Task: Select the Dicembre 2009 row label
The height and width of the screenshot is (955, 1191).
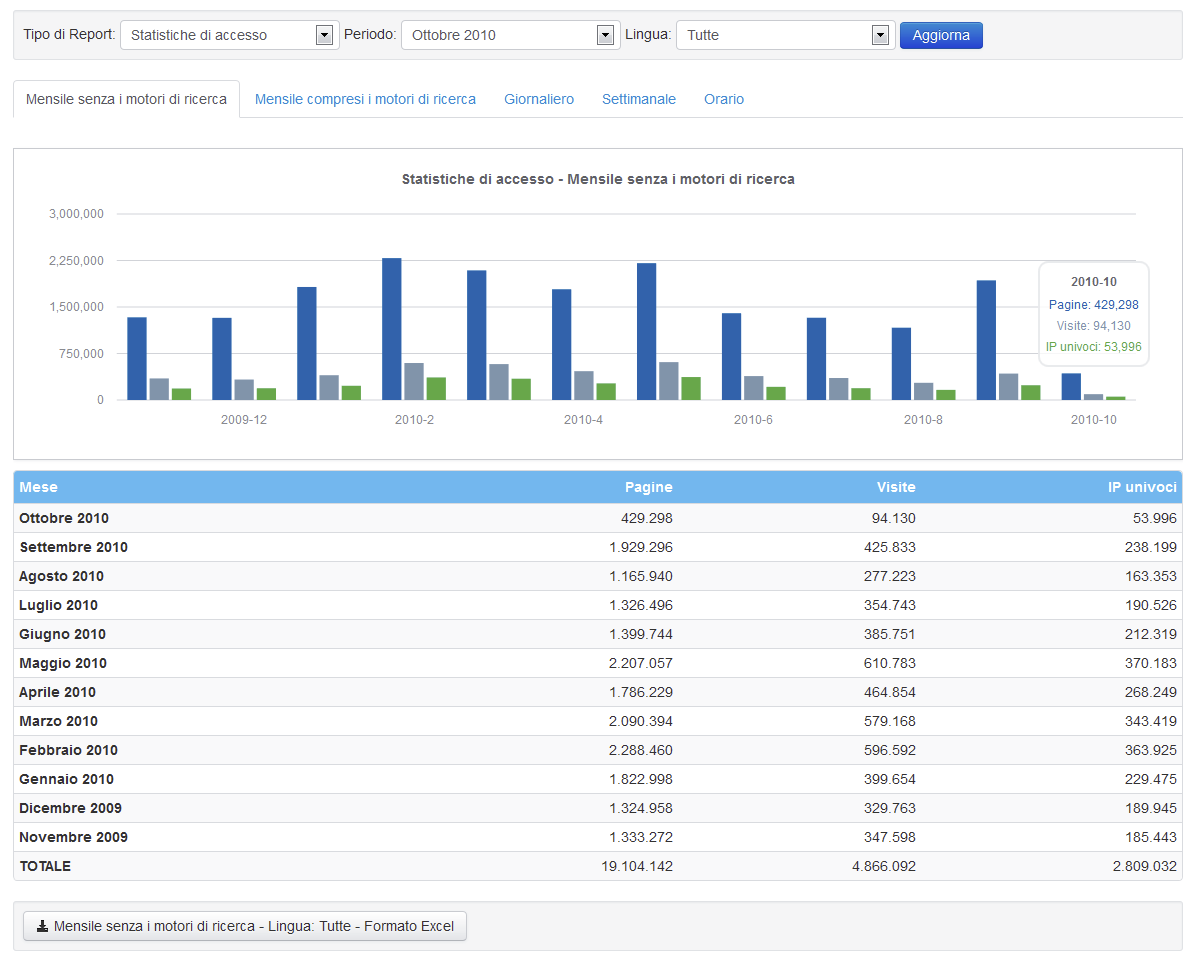Action: click(71, 808)
